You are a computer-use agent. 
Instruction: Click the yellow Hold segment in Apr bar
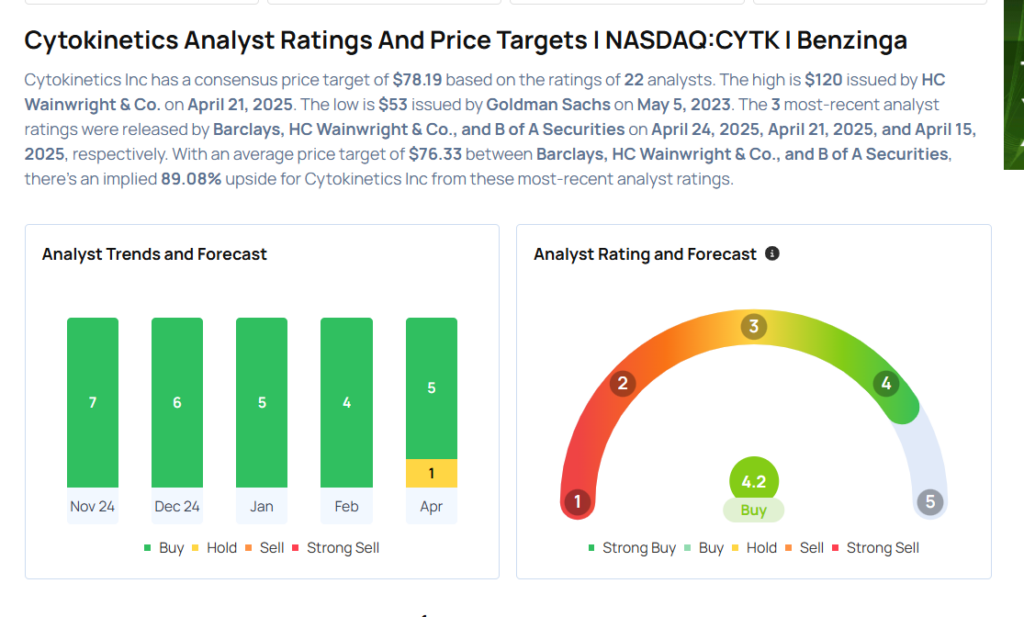tap(431, 473)
